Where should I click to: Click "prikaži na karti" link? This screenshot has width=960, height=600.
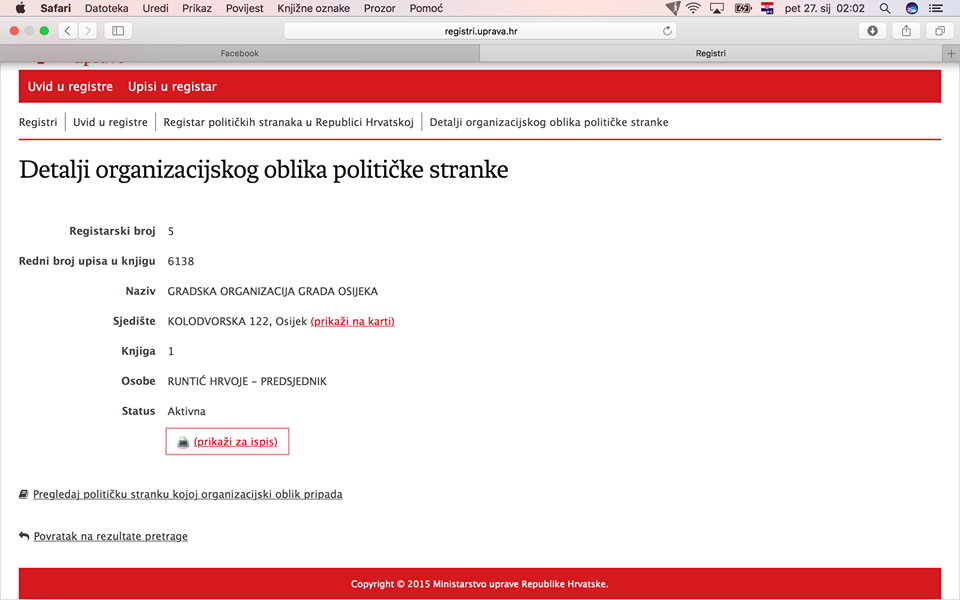(352, 321)
